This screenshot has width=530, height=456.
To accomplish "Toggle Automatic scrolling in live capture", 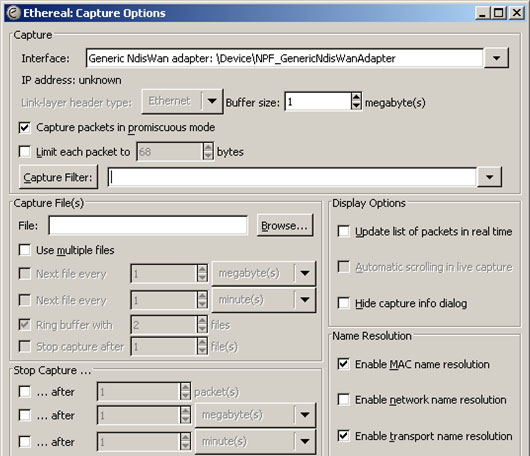I will tap(343, 267).
